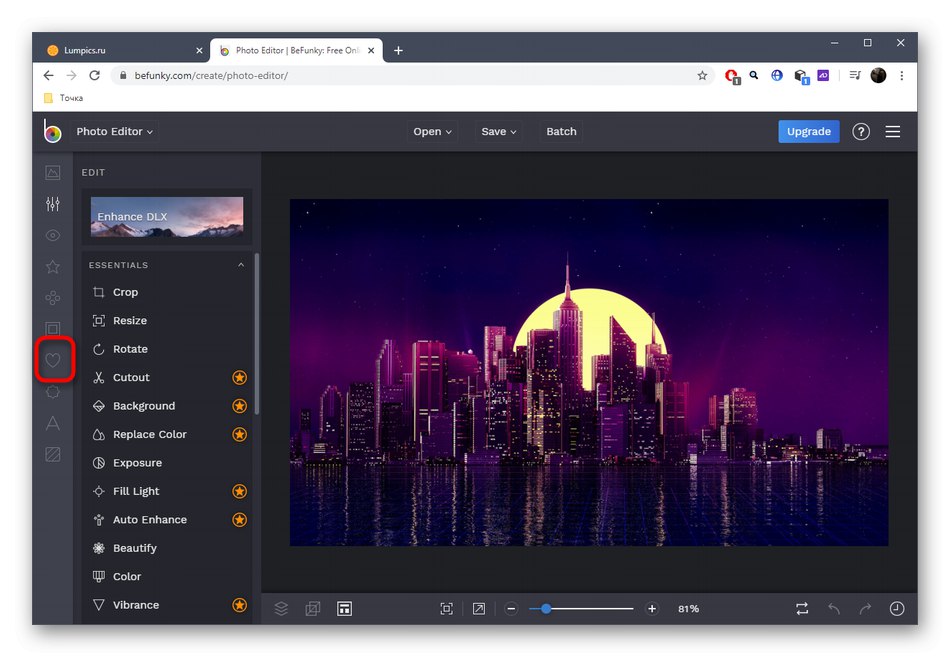Expand the Open dropdown menu
Image resolution: width=950 pixels, height=657 pixels.
coord(432,131)
